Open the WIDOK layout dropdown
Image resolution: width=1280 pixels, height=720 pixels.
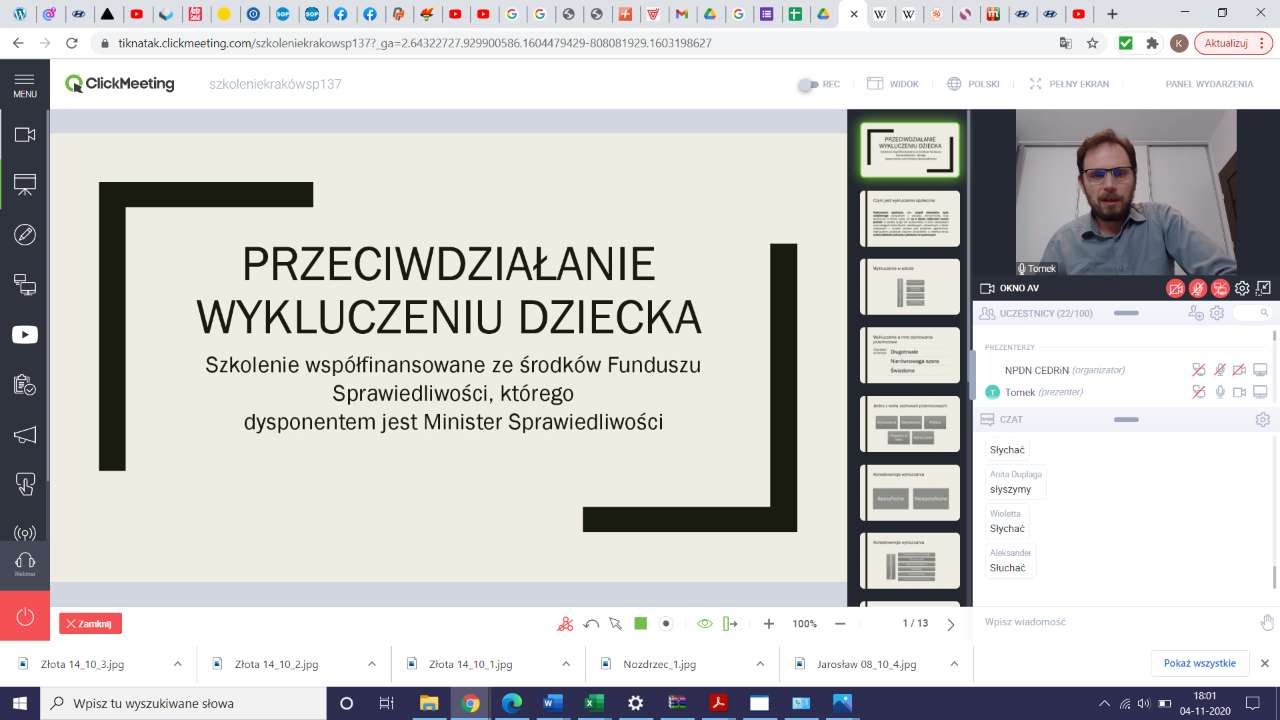click(893, 84)
